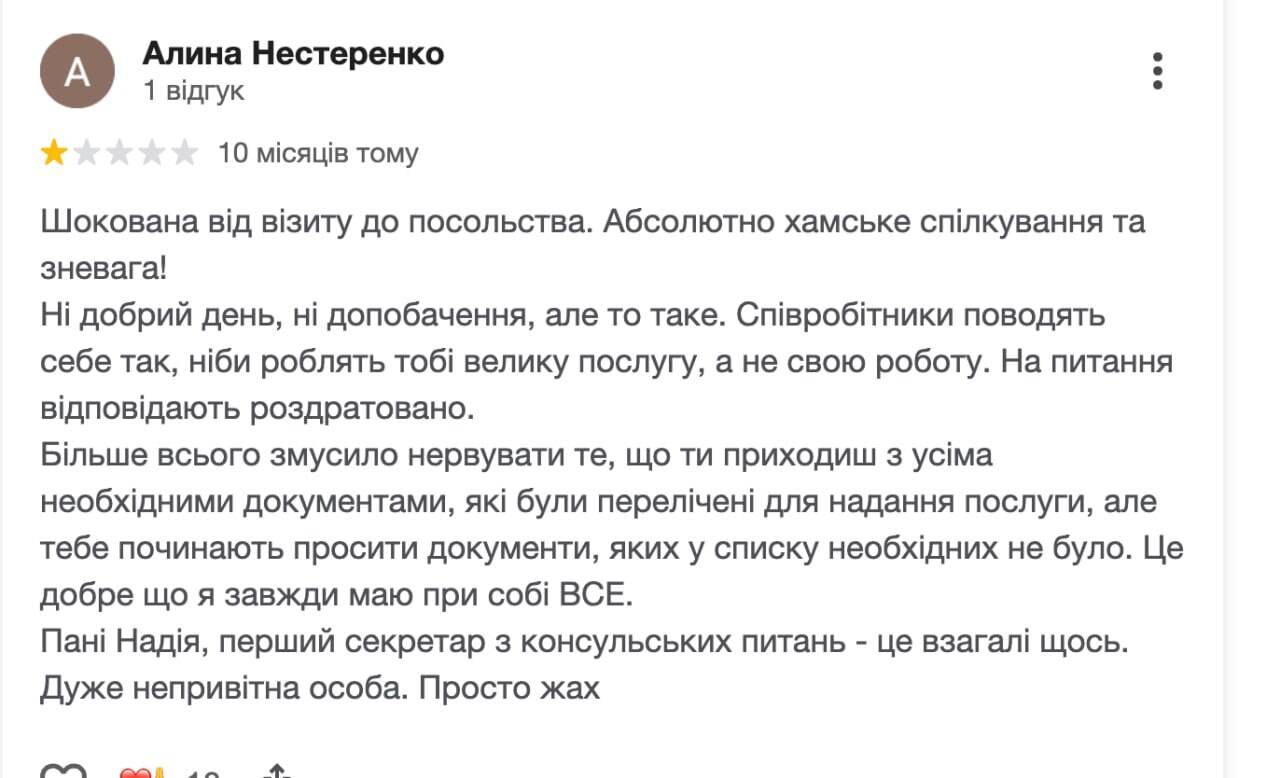Click the second grey rating star

click(87, 153)
